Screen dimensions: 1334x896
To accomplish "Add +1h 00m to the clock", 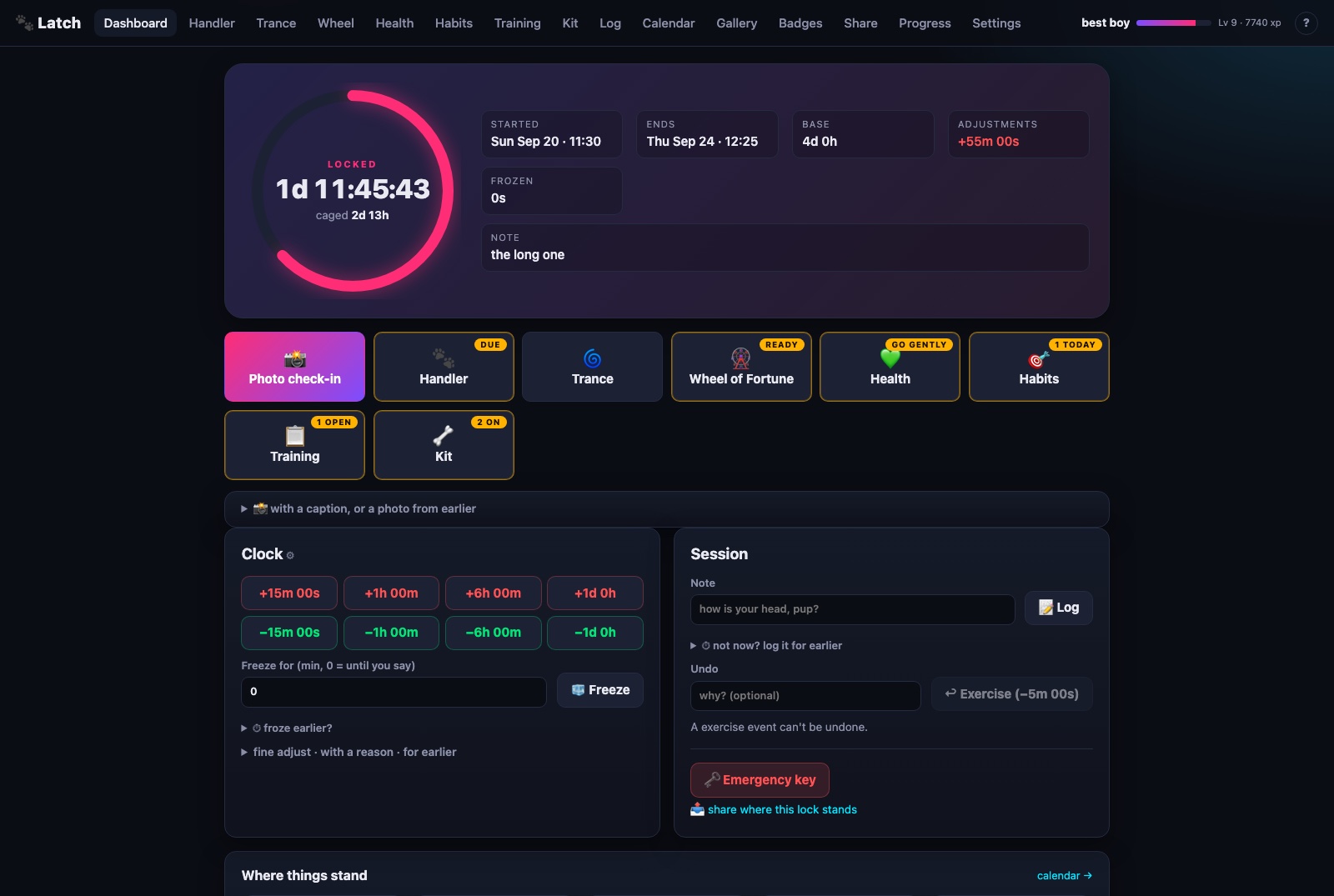I will (391, 593).
